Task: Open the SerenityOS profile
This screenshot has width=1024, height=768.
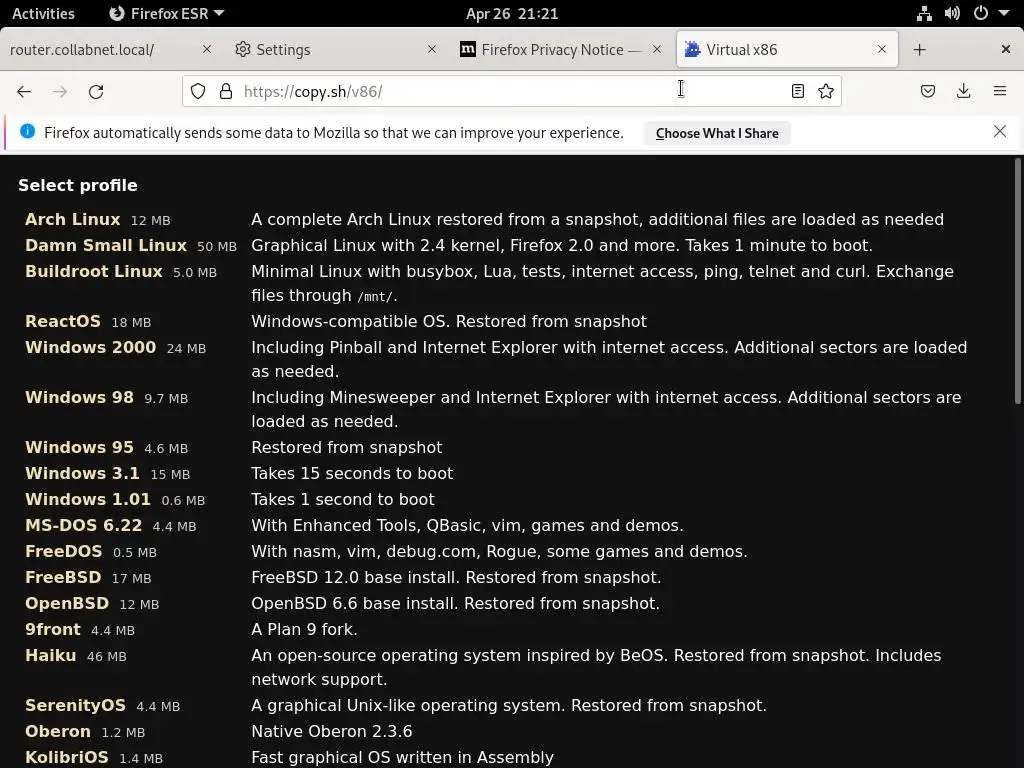Action: [75, 705]
